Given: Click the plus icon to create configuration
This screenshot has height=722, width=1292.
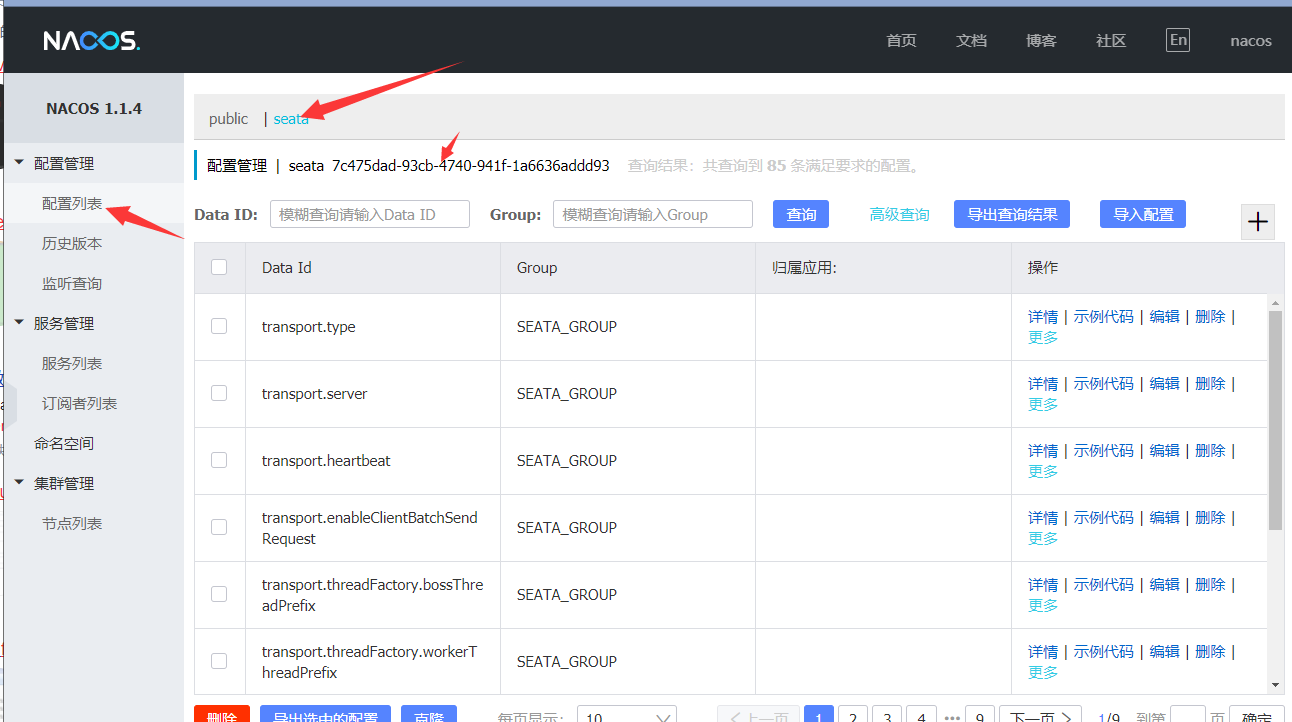Looking at the screenshot, I should coord(1258,222).
